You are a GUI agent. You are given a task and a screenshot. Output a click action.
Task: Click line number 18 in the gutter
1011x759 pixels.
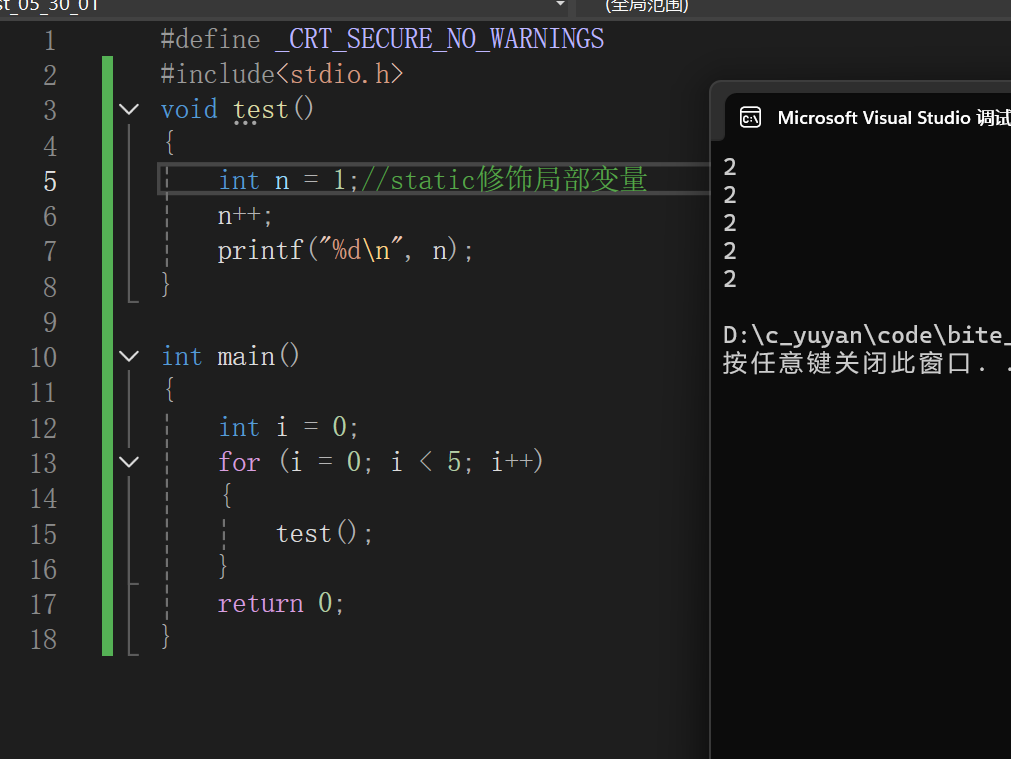tap(43, 639)
